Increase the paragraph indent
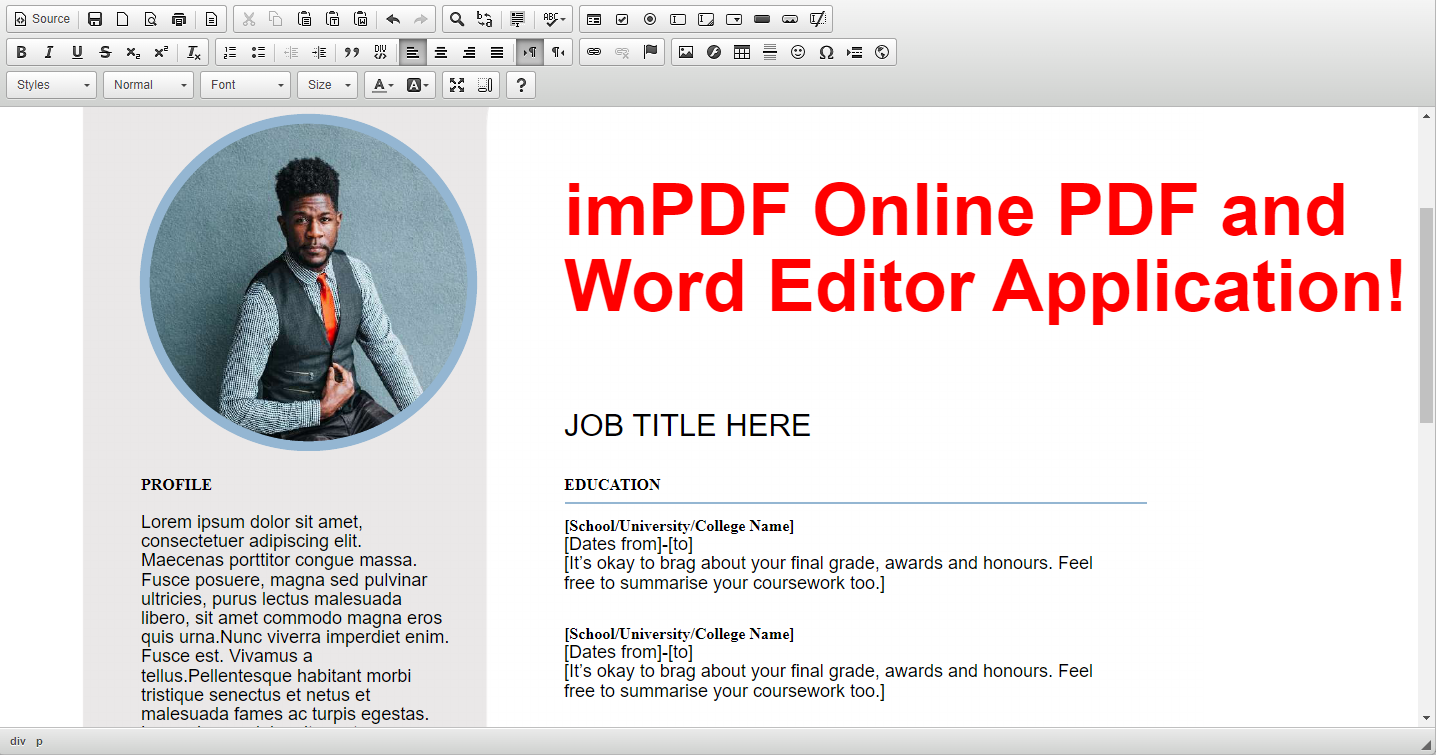The height and width of the screenshot is (755, 1436). click(319, 52)
